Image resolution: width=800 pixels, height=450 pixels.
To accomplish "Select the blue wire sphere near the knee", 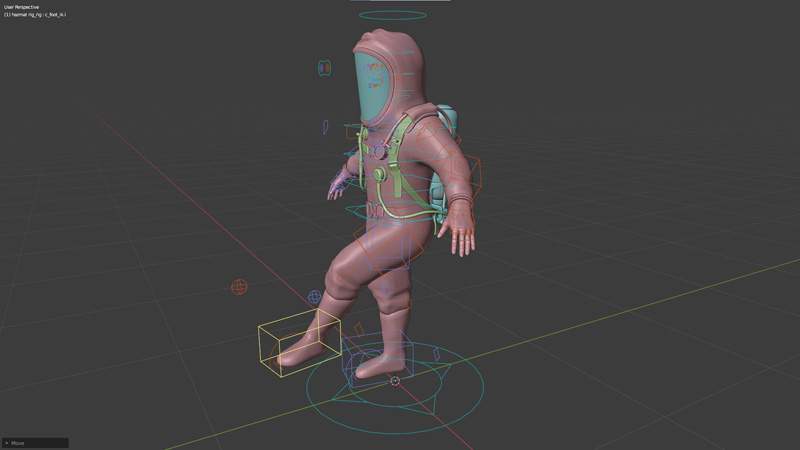I will click(315, 297).
